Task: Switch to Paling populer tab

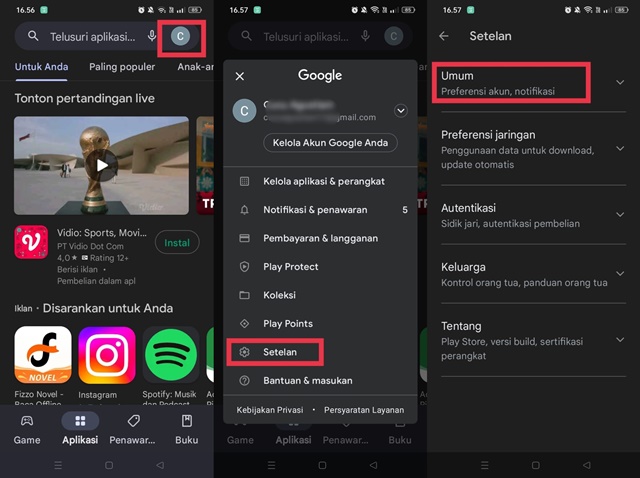Action: 122,67
